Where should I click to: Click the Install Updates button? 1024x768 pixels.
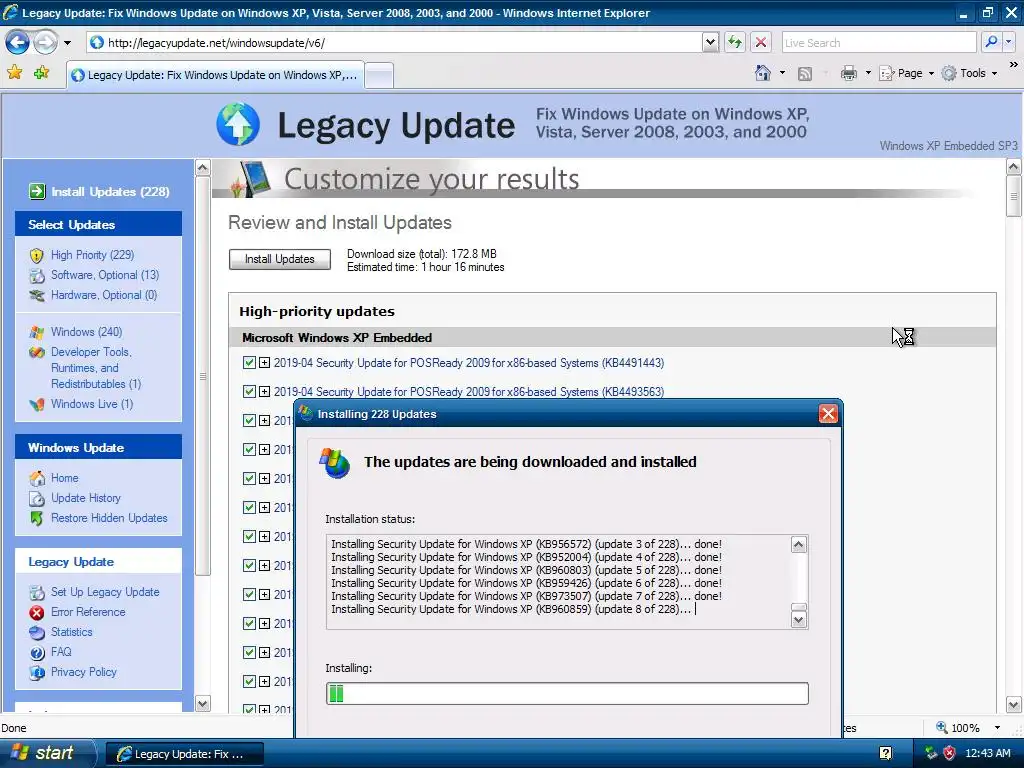[280, 259]
